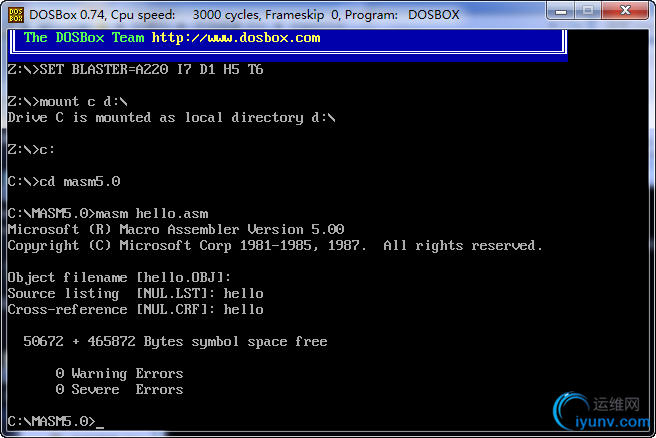Click the 'SET BLASTER=A220 I7 D1 H5 T6' line
Viewport: 656px width, 438px height.
(136, 69)
